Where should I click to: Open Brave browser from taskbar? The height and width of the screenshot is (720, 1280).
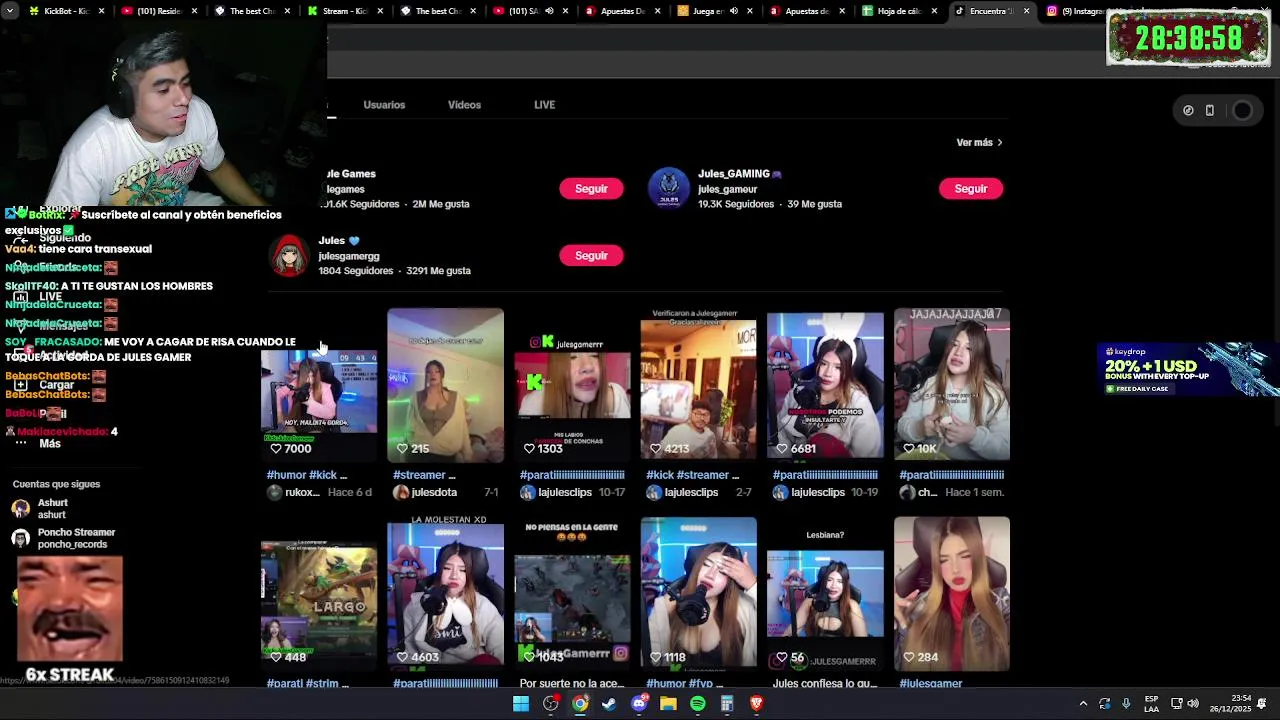756,704
